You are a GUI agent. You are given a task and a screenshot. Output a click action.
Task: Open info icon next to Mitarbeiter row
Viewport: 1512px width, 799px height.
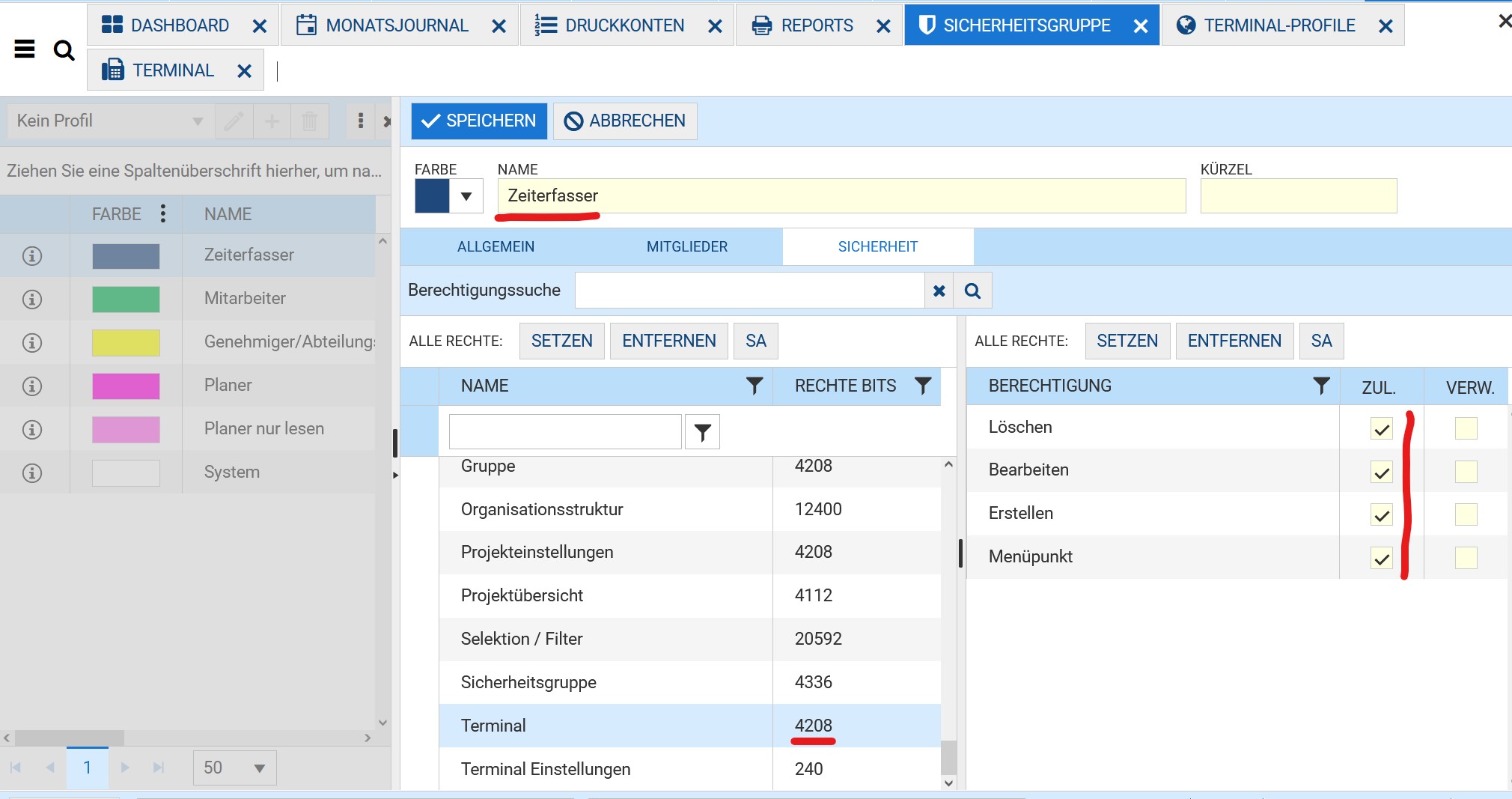point(31,299)
